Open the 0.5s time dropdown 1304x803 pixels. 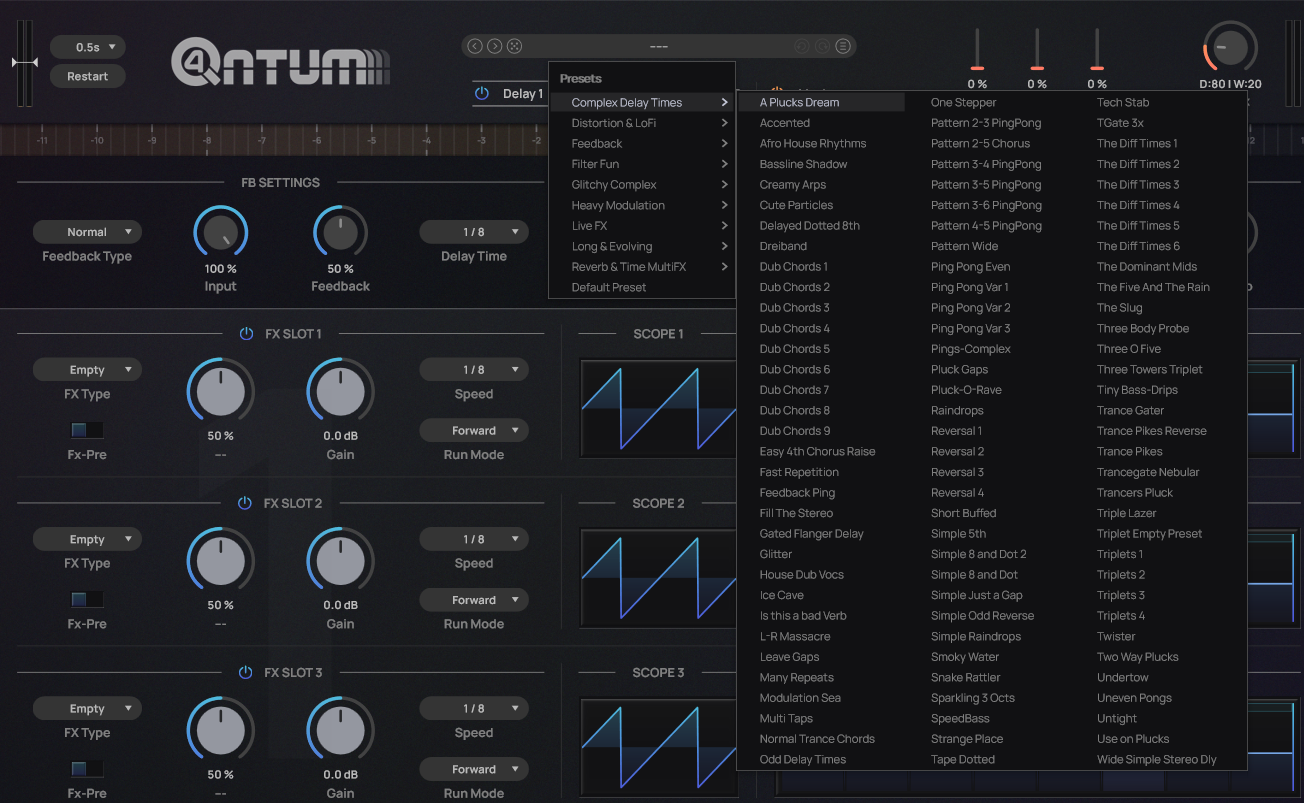[x=87, y=47]
